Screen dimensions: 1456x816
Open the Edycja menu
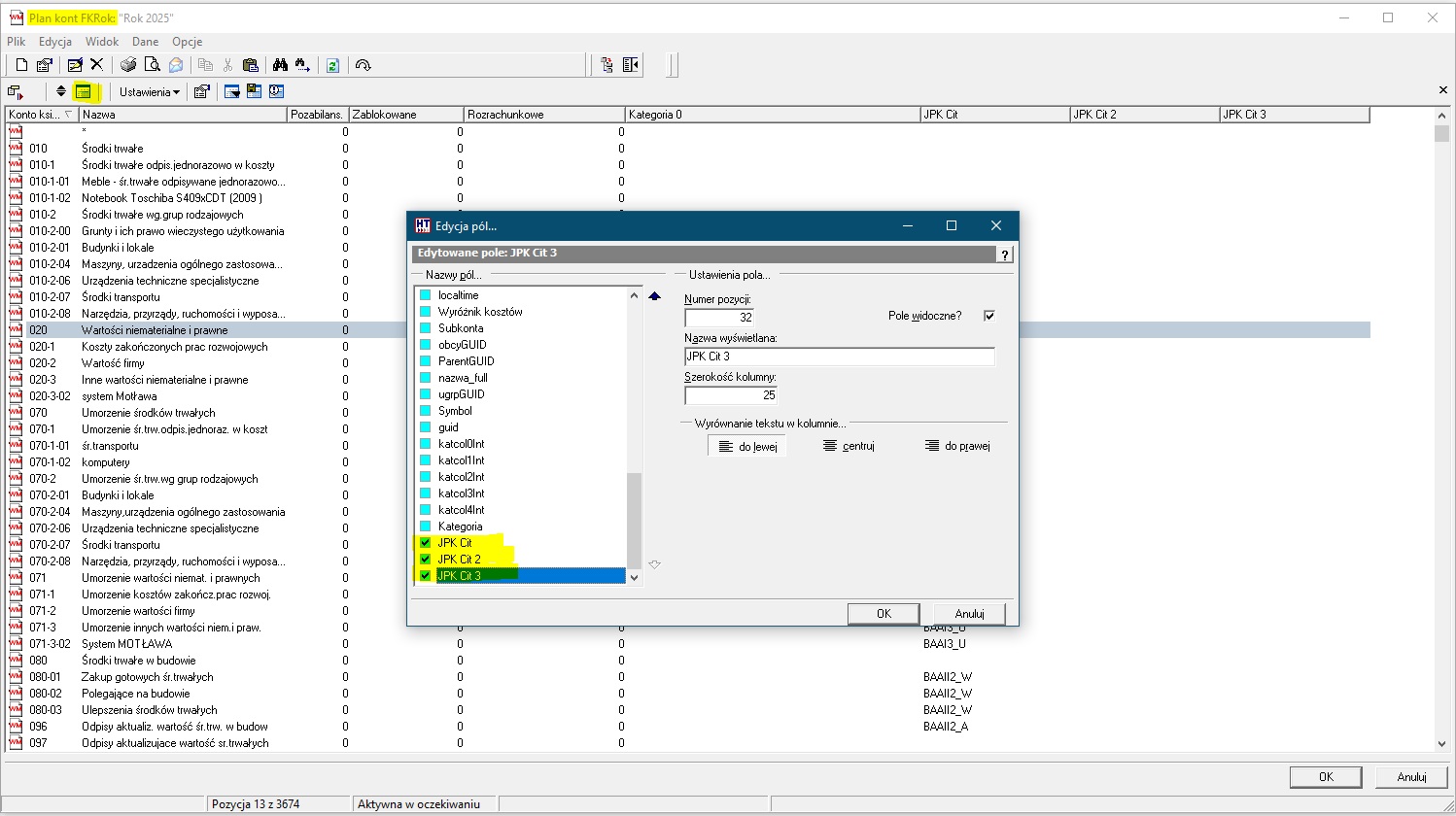pyautogui.click(x=55, y=42)
